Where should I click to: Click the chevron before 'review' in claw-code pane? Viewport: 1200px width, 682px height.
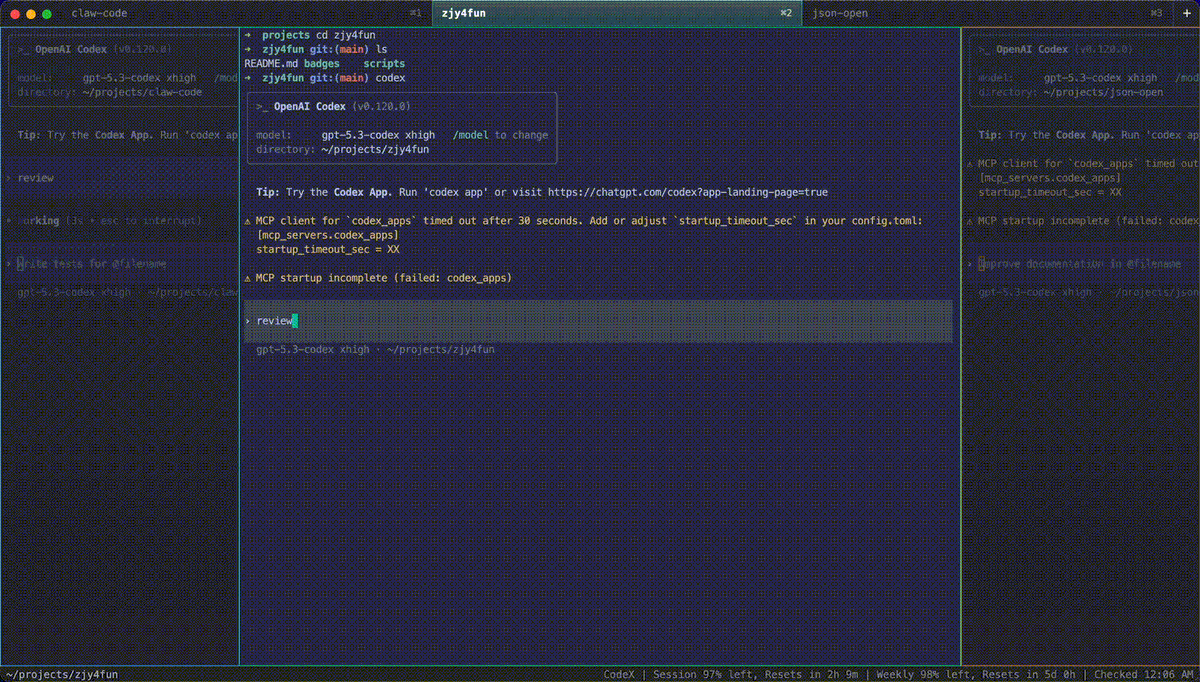coord(8,178)
